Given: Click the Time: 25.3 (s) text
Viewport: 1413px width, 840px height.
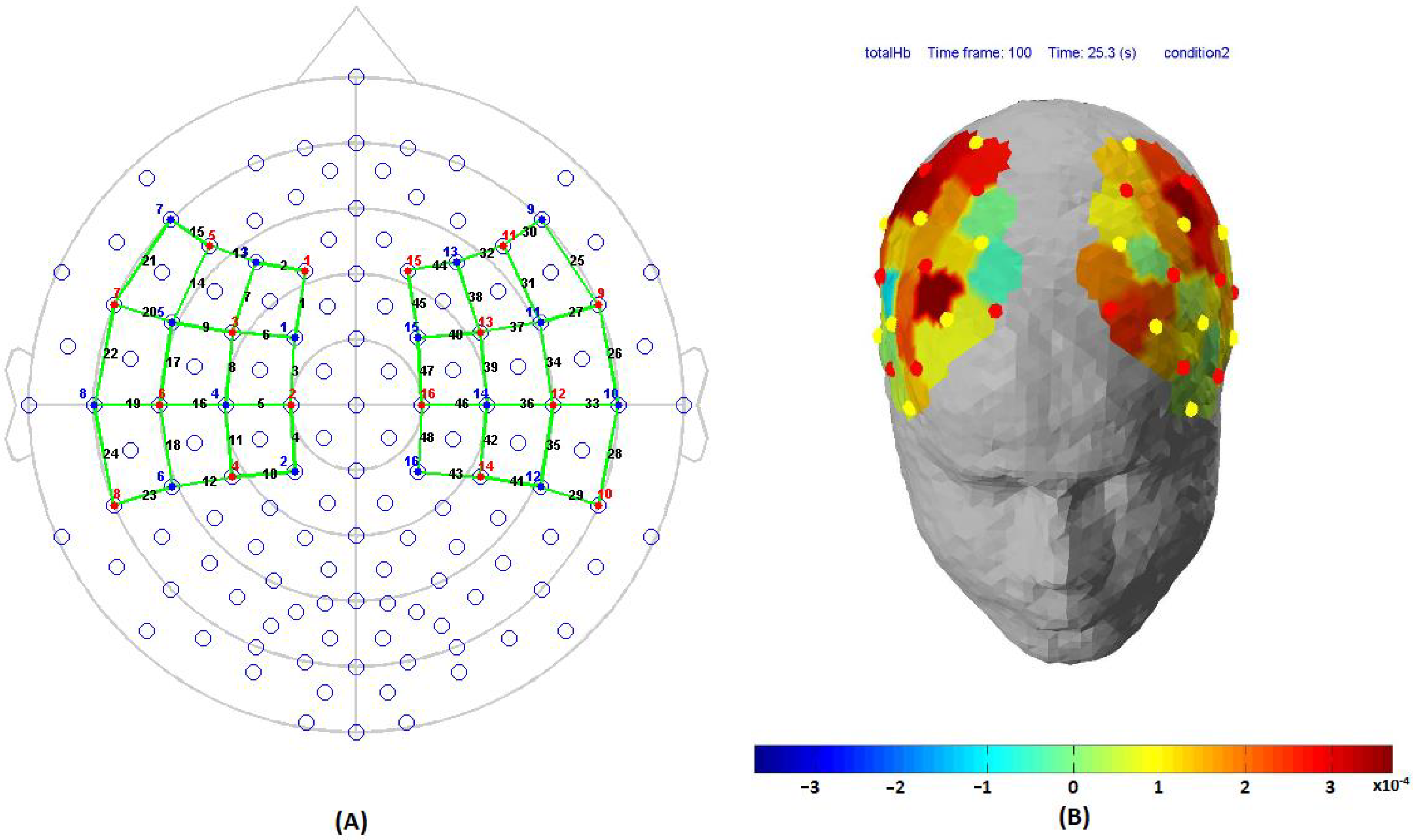Looking at the screenshot, I should point(1092,53).
